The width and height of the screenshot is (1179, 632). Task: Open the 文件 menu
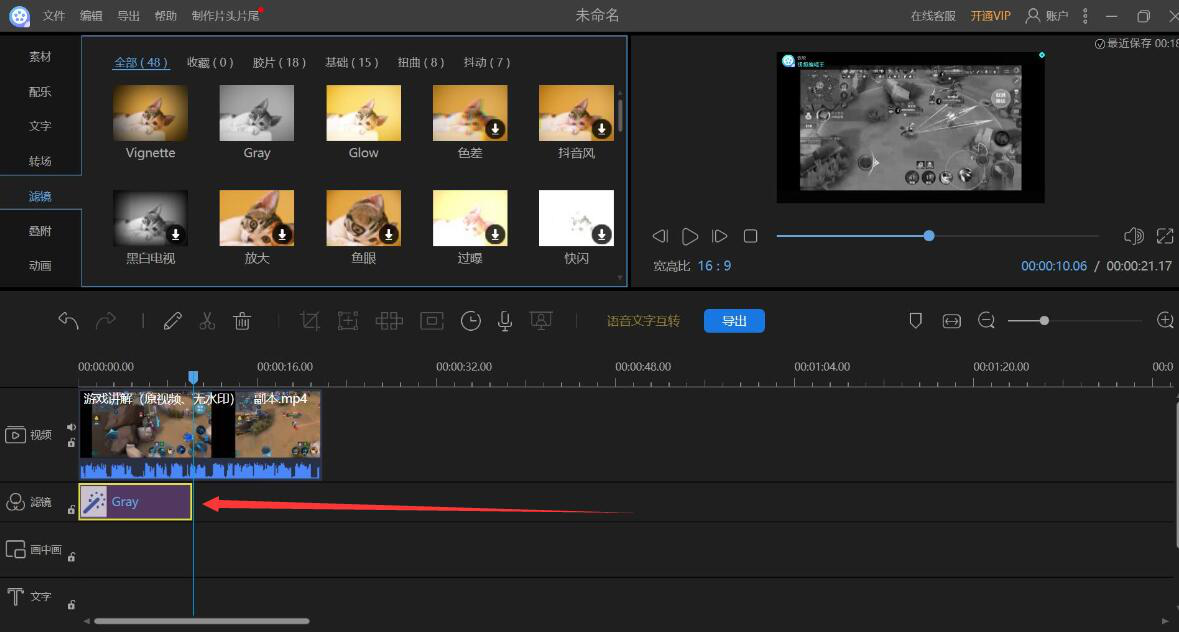[x=54, y=16]
